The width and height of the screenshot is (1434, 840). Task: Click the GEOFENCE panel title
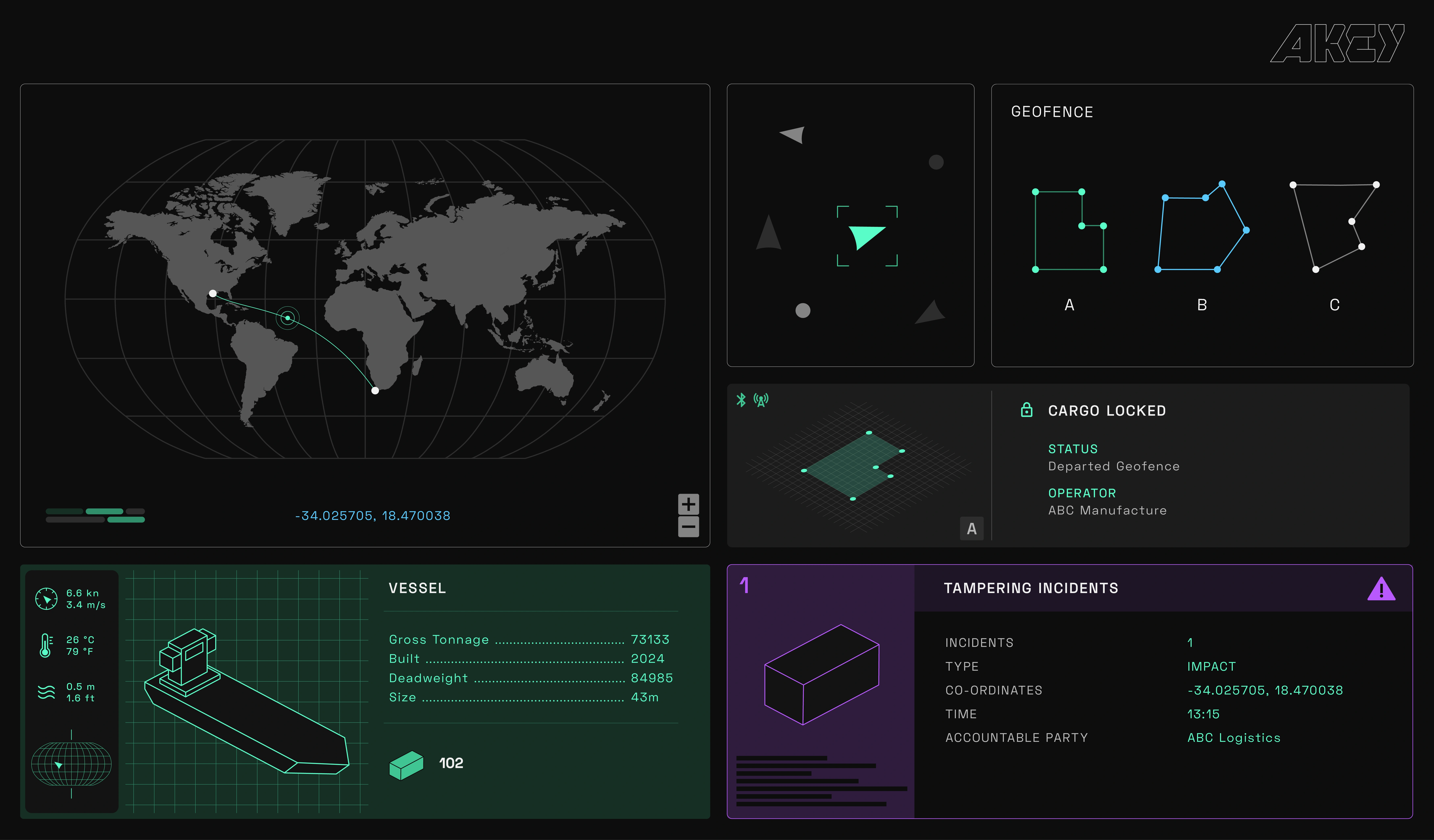coord(1052,112)
